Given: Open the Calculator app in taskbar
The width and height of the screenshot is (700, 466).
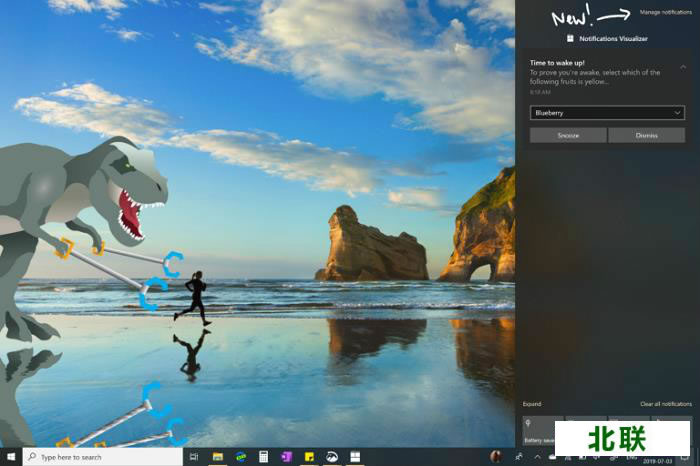Looking at the screenshot, I should pyautogui.click(x=264, y=457).
